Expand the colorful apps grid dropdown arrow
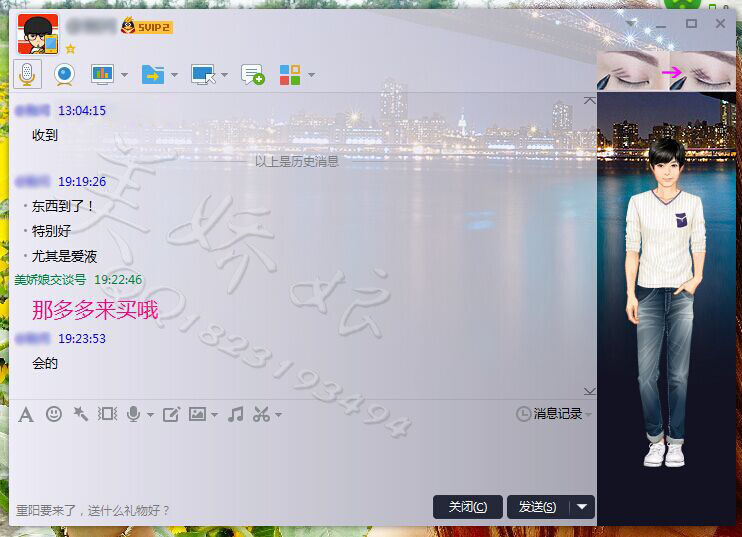 [x=312, y=75]
